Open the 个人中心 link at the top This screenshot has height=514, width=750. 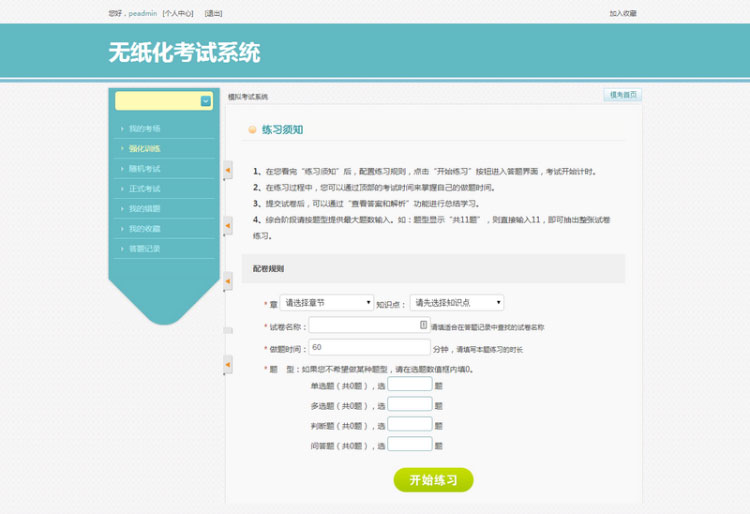[178, 13]
